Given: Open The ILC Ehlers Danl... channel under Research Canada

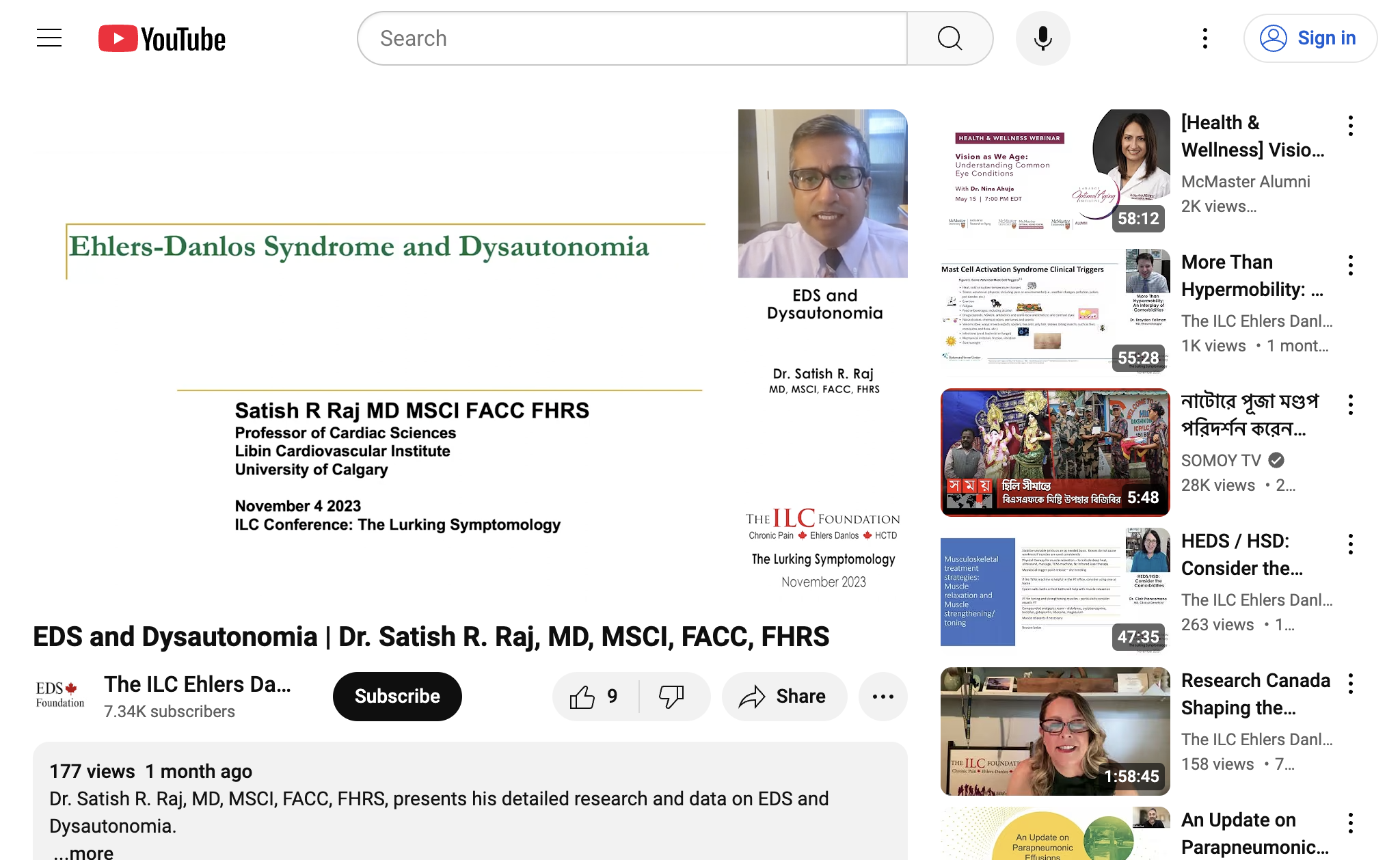Looking at the screenshot, I should 1257,739.
